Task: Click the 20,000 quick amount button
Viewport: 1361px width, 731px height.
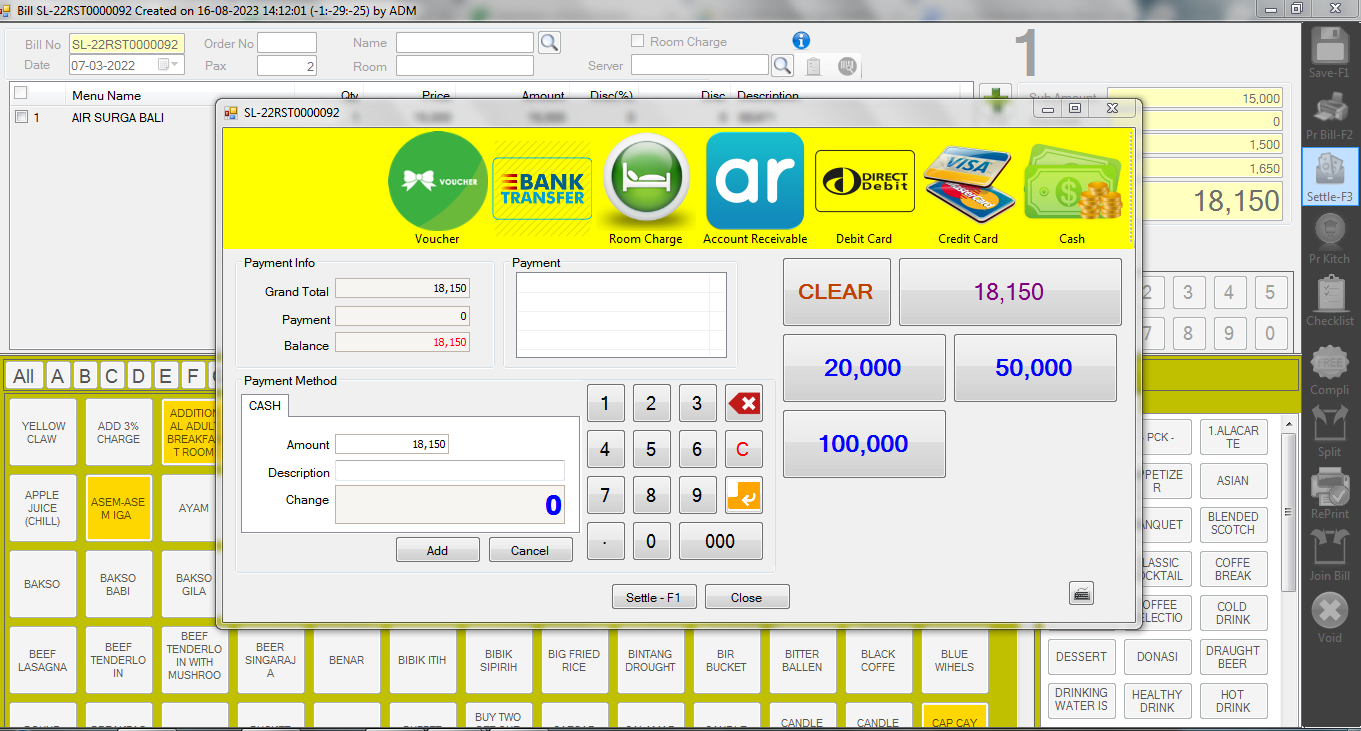Action: pyautogui.click(x=864, y=368)
